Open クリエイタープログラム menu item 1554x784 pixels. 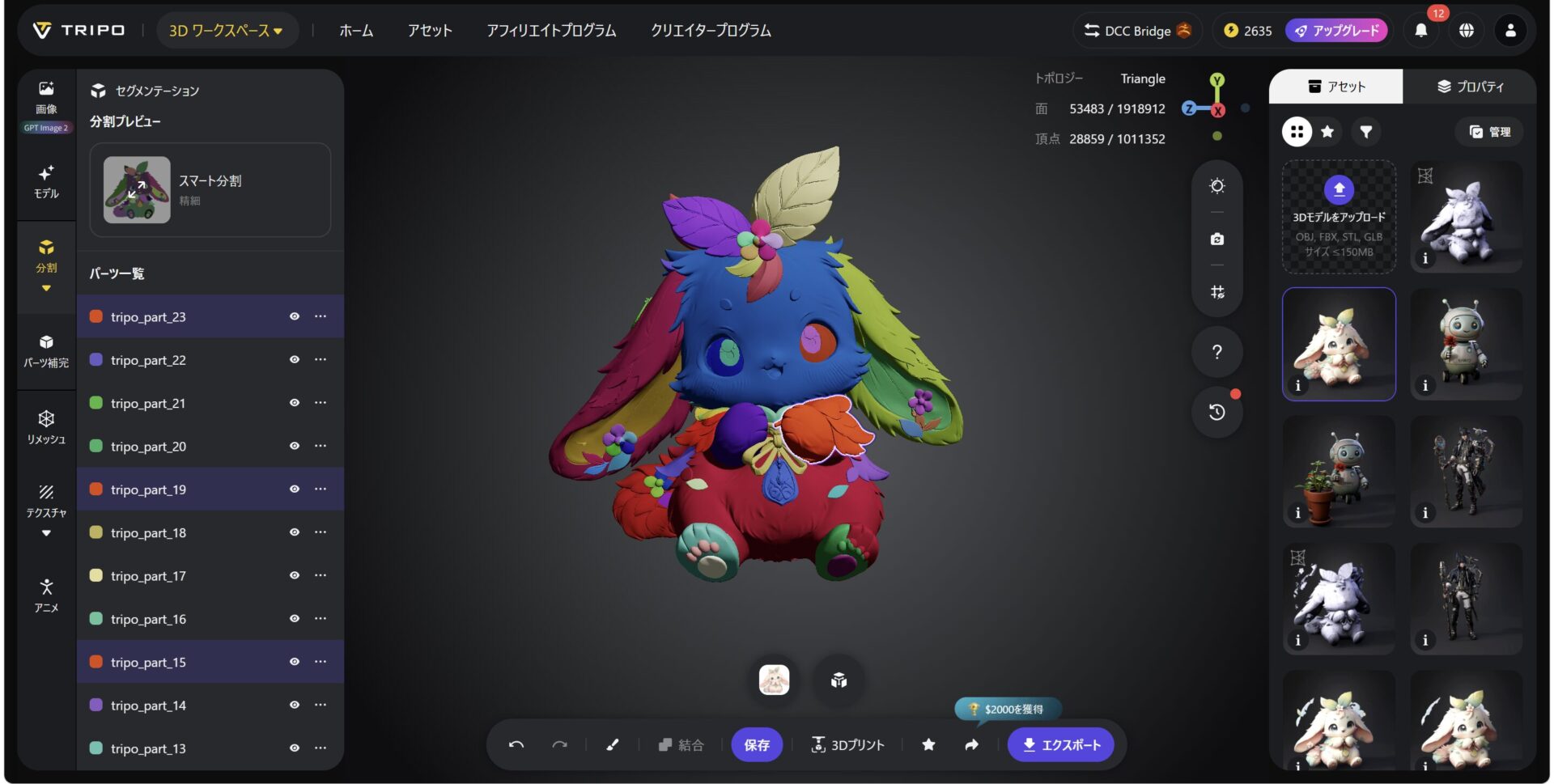(x=711, y=31)
